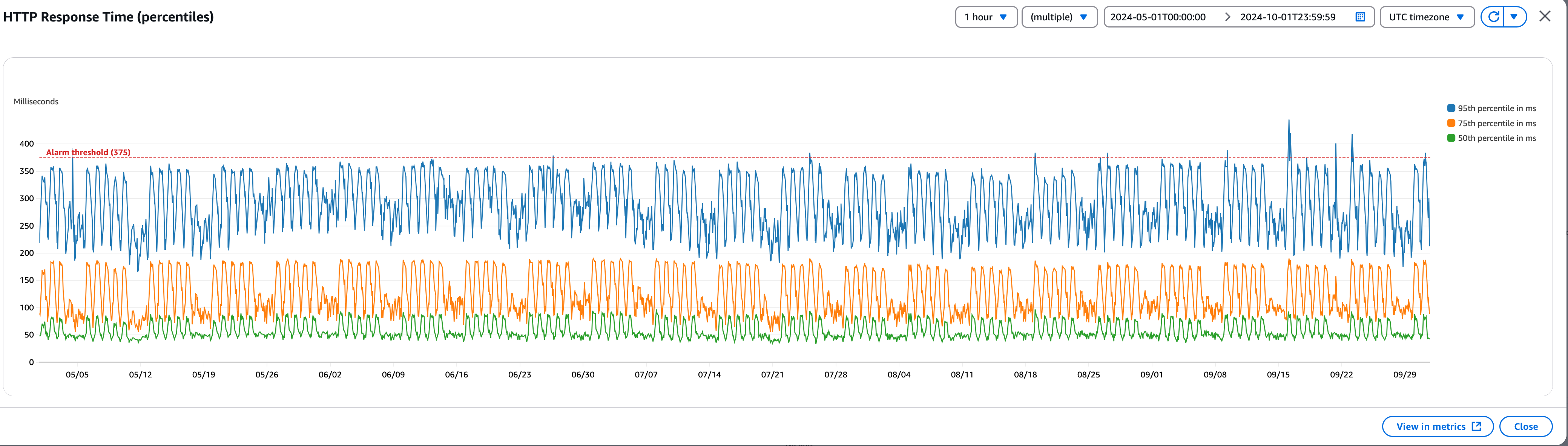This screenshot has height=446, width=1568.
Task: Click the orange 75th percentile legend swatch
Action: [1451, 123]
